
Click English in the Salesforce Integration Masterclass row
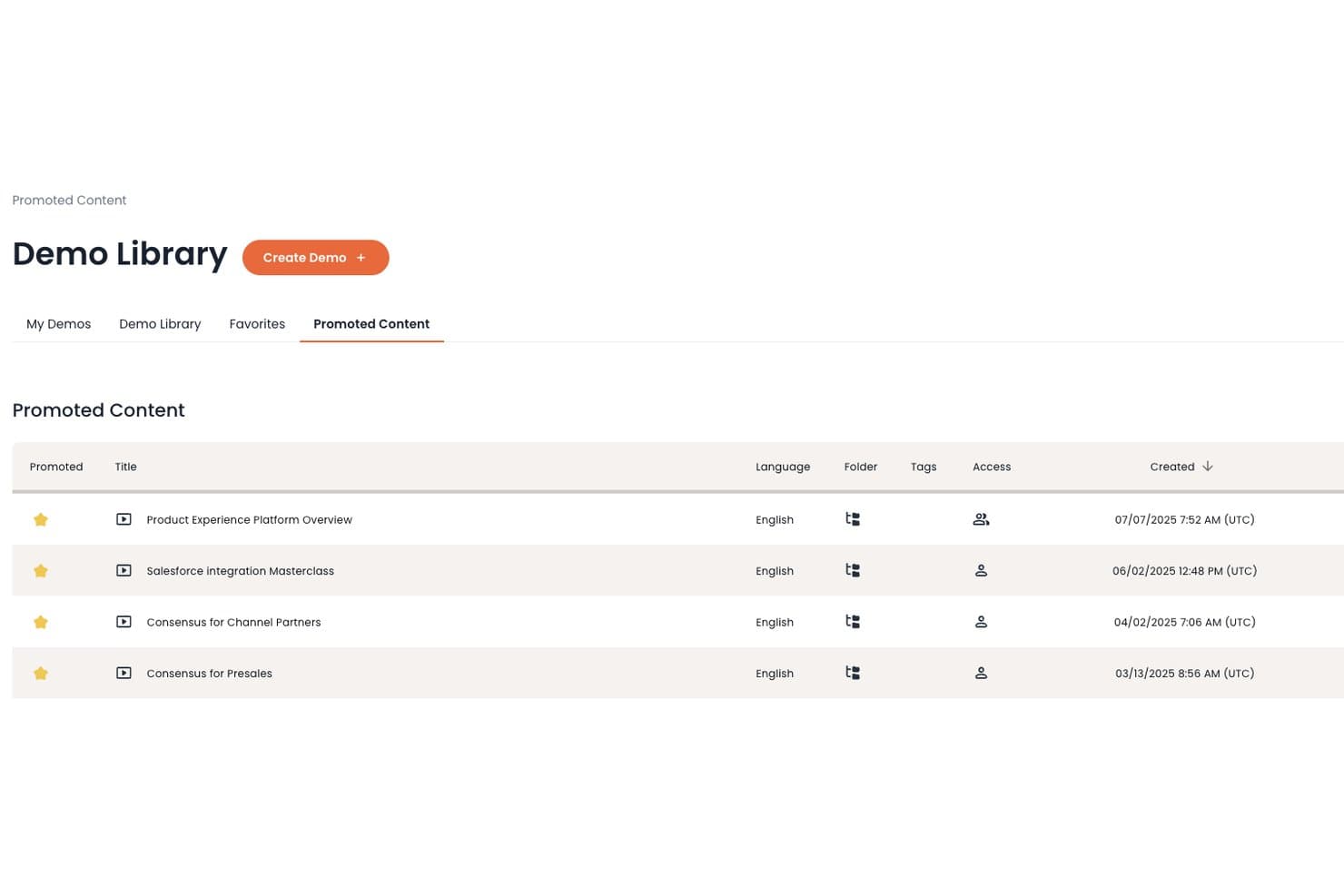point(775,571)
